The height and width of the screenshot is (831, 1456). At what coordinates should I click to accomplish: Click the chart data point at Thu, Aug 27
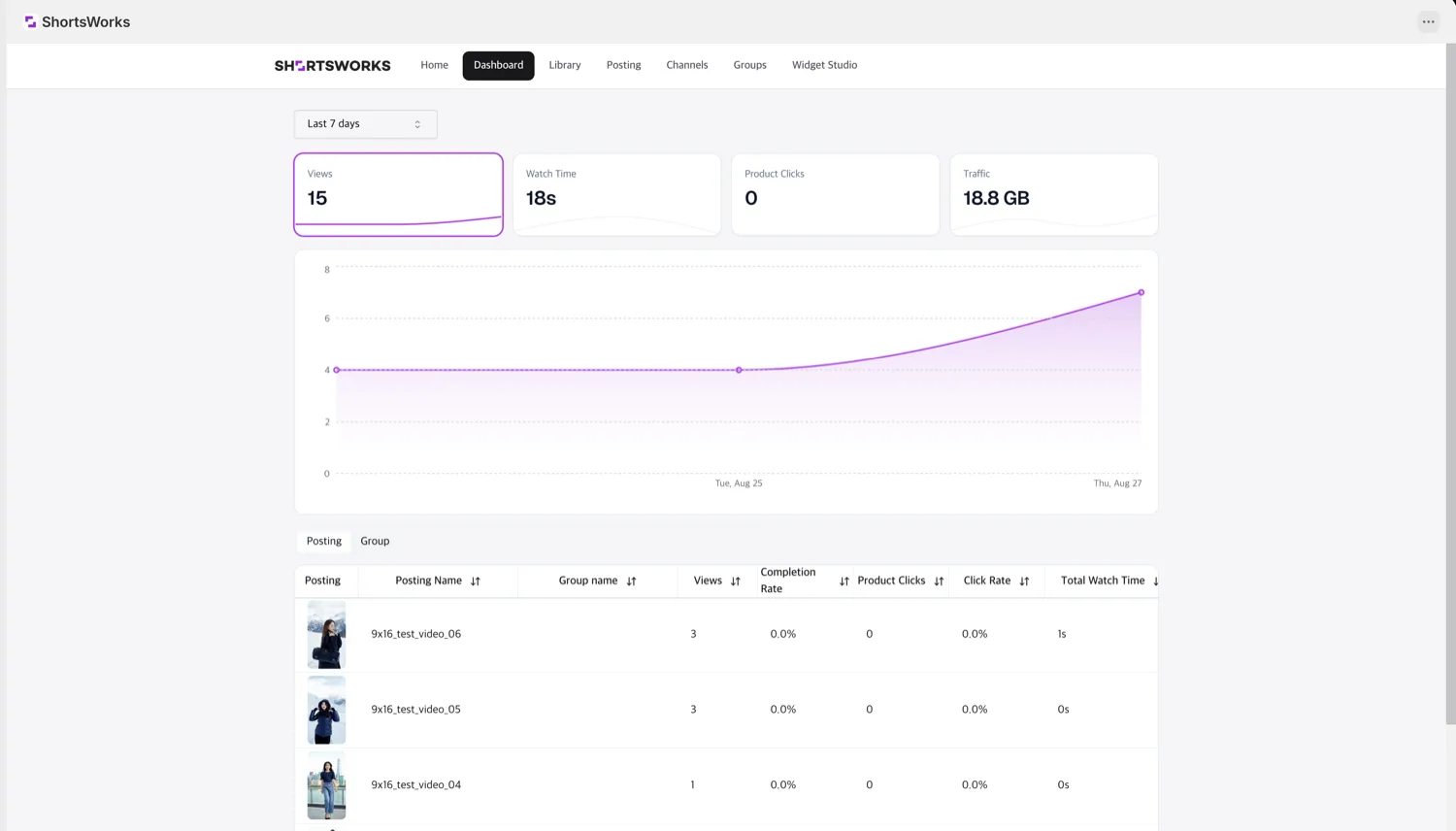[x=1142, y=292]
